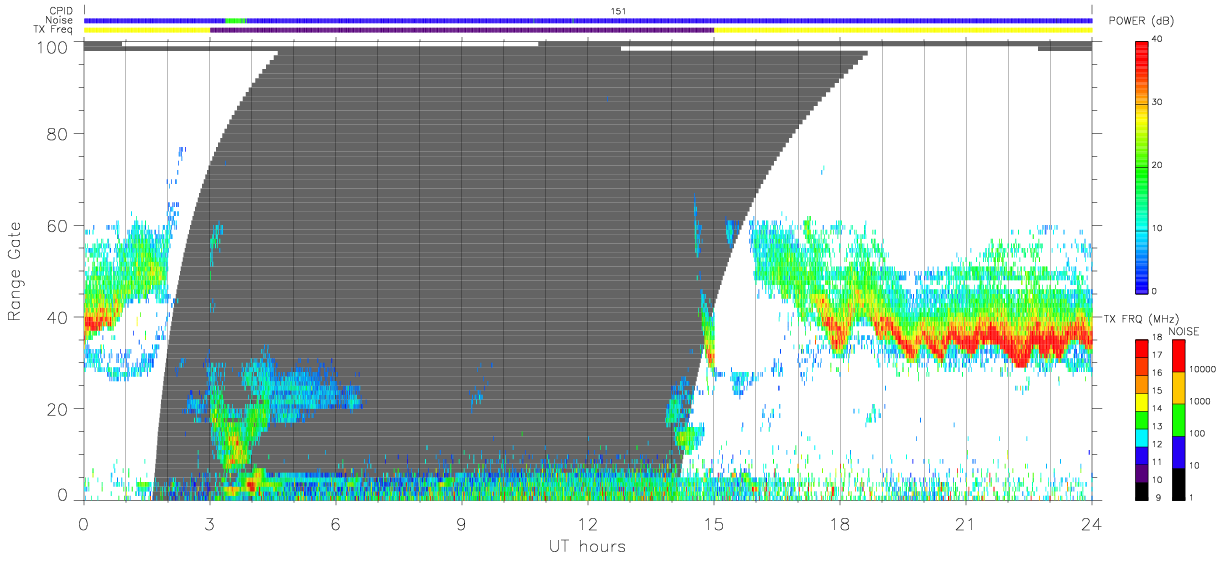Image resolution: width=1228 pixels, height=567 pixels.
Task: Click the UT hours axis title
Action: pos(586,545)
